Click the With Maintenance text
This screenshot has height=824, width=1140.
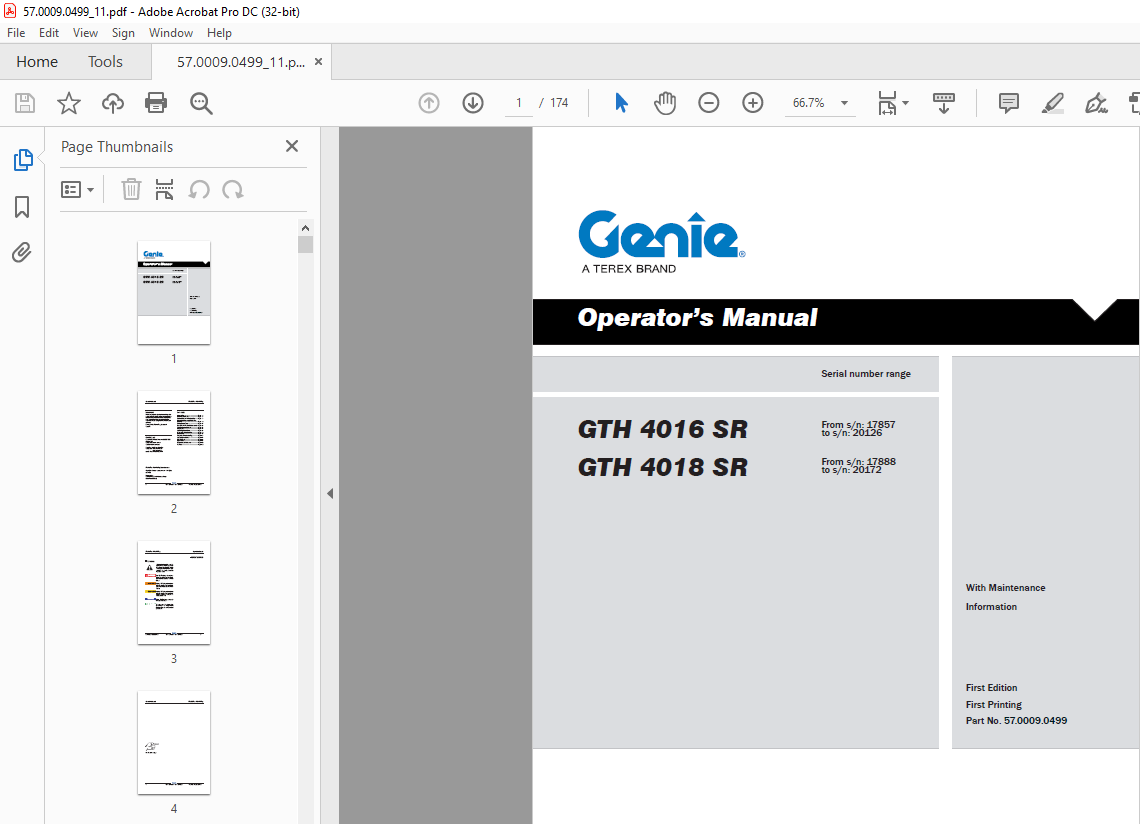click(1005, 588)
